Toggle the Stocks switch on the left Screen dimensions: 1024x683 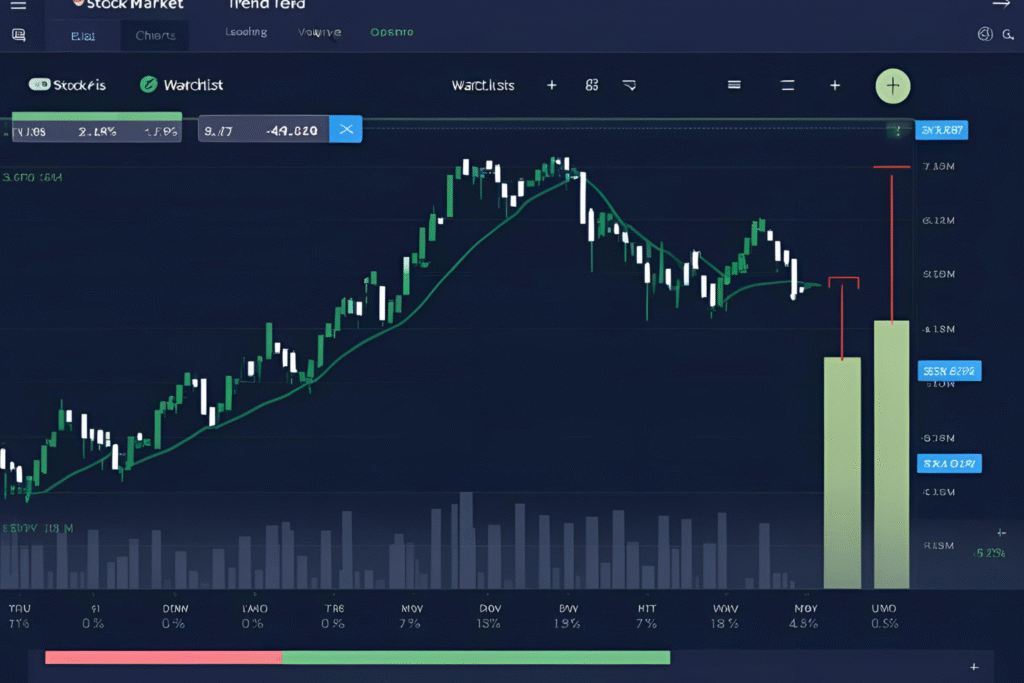38,85
